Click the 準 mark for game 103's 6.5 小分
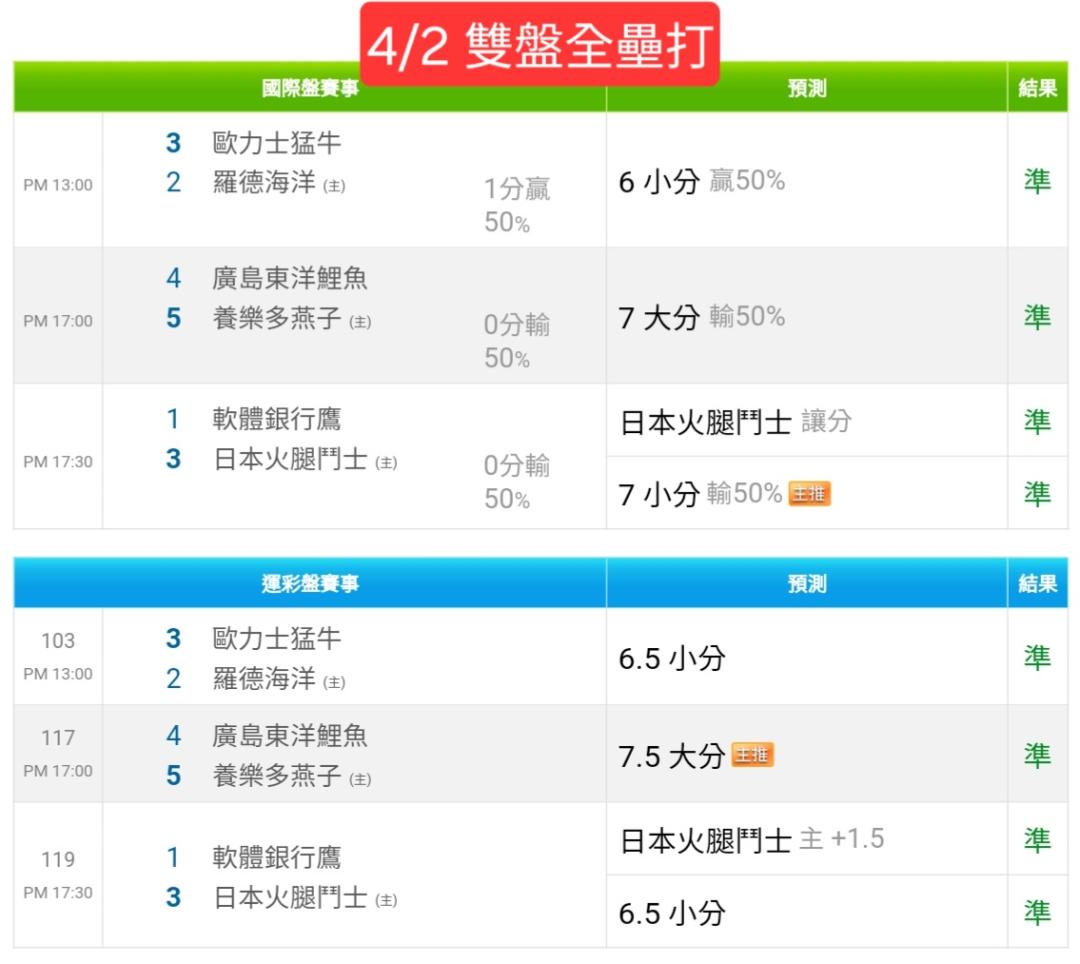The height and width of the screenshot is (964, 1080). [x=1037, y=657]
